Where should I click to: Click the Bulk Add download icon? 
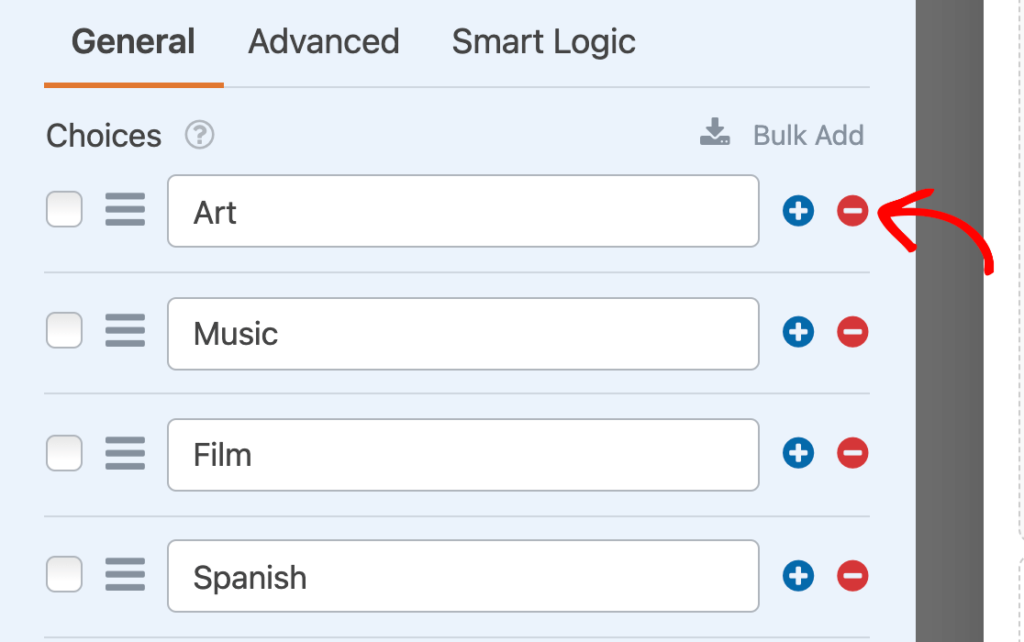click(x=714, y=134)
